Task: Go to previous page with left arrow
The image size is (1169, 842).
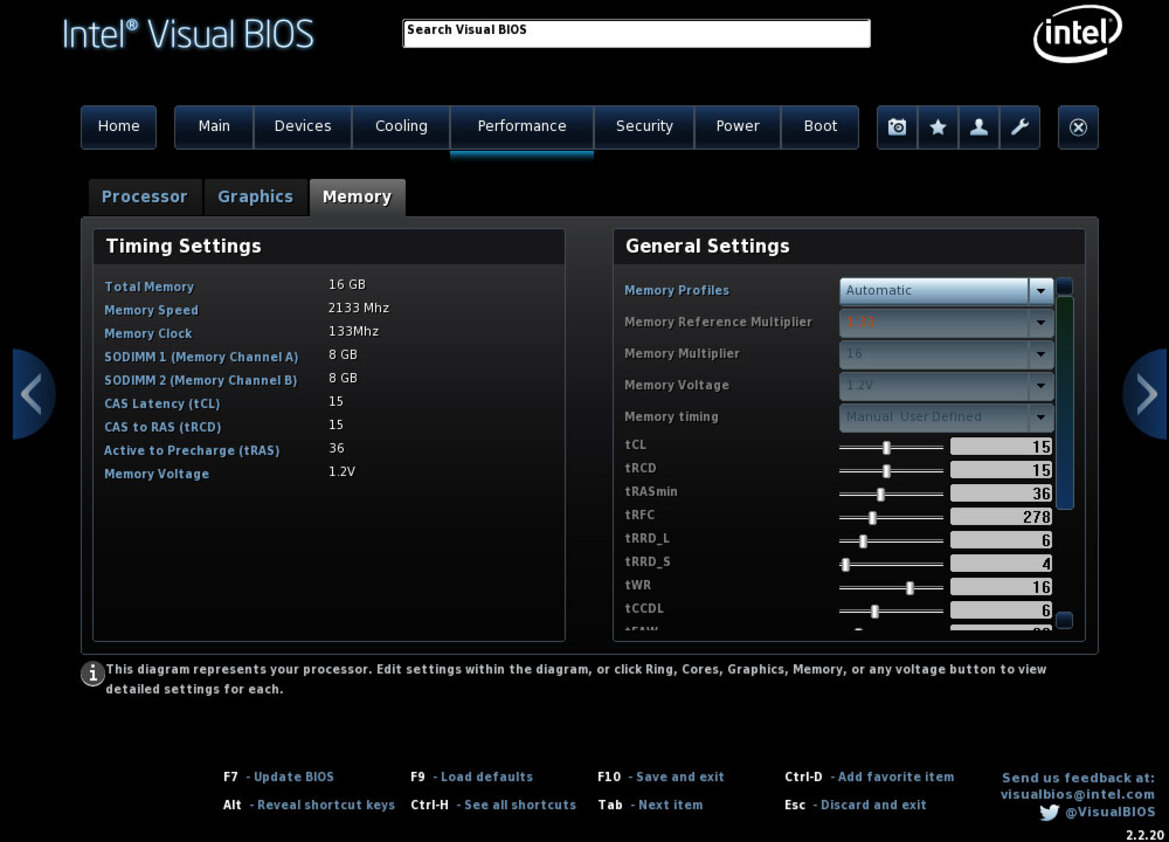Action: pyautogui.click(x=33, y=394)
